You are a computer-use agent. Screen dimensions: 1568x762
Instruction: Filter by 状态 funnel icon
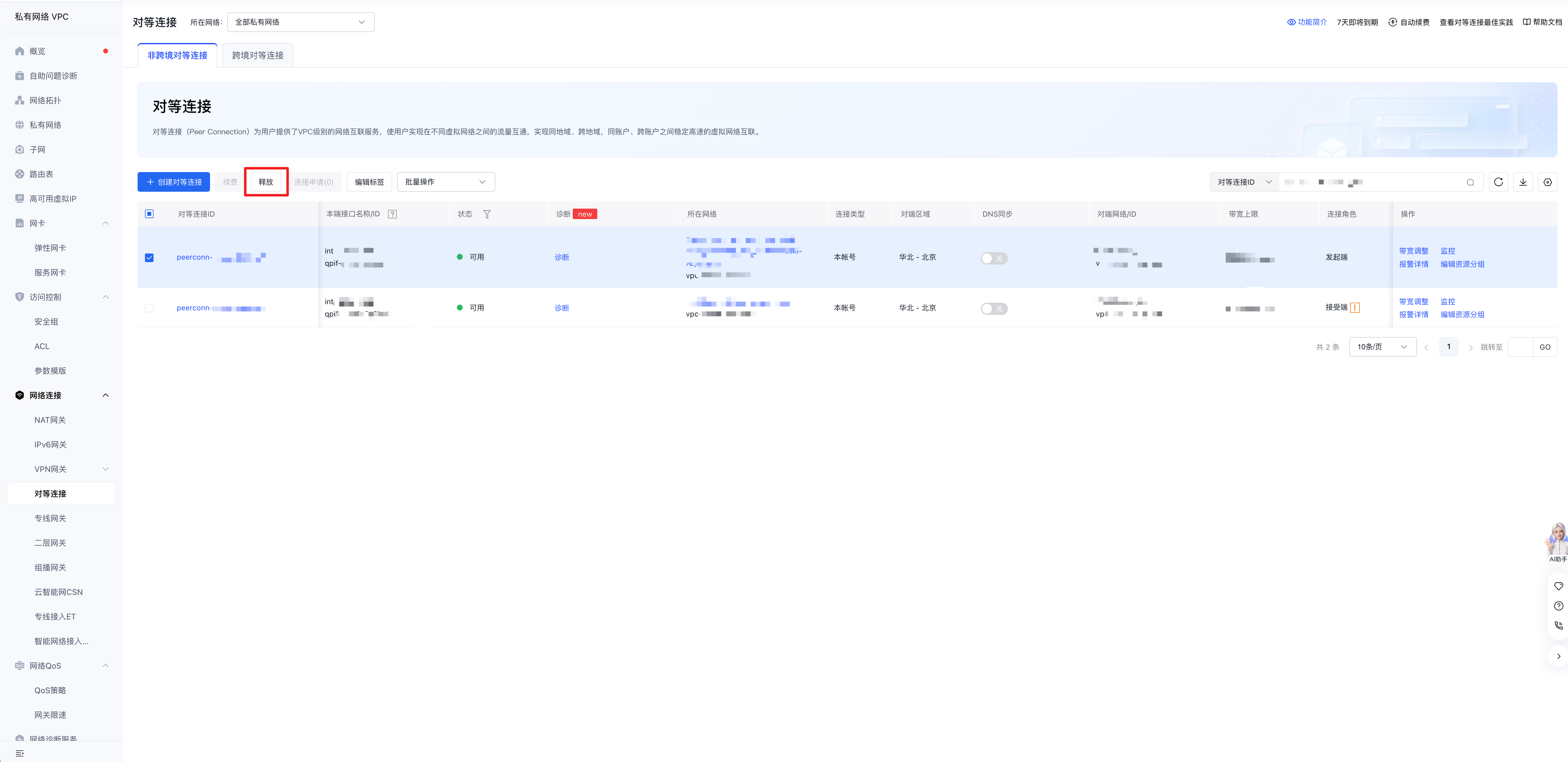pyautogui.click(x=487, y=214)
